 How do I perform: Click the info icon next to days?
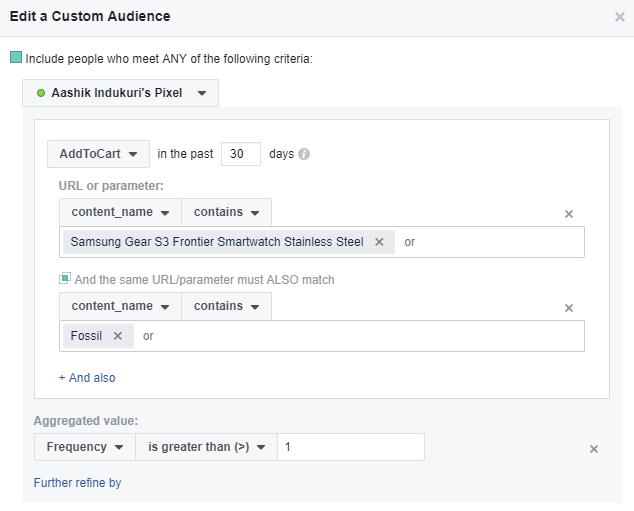point(304,154)
